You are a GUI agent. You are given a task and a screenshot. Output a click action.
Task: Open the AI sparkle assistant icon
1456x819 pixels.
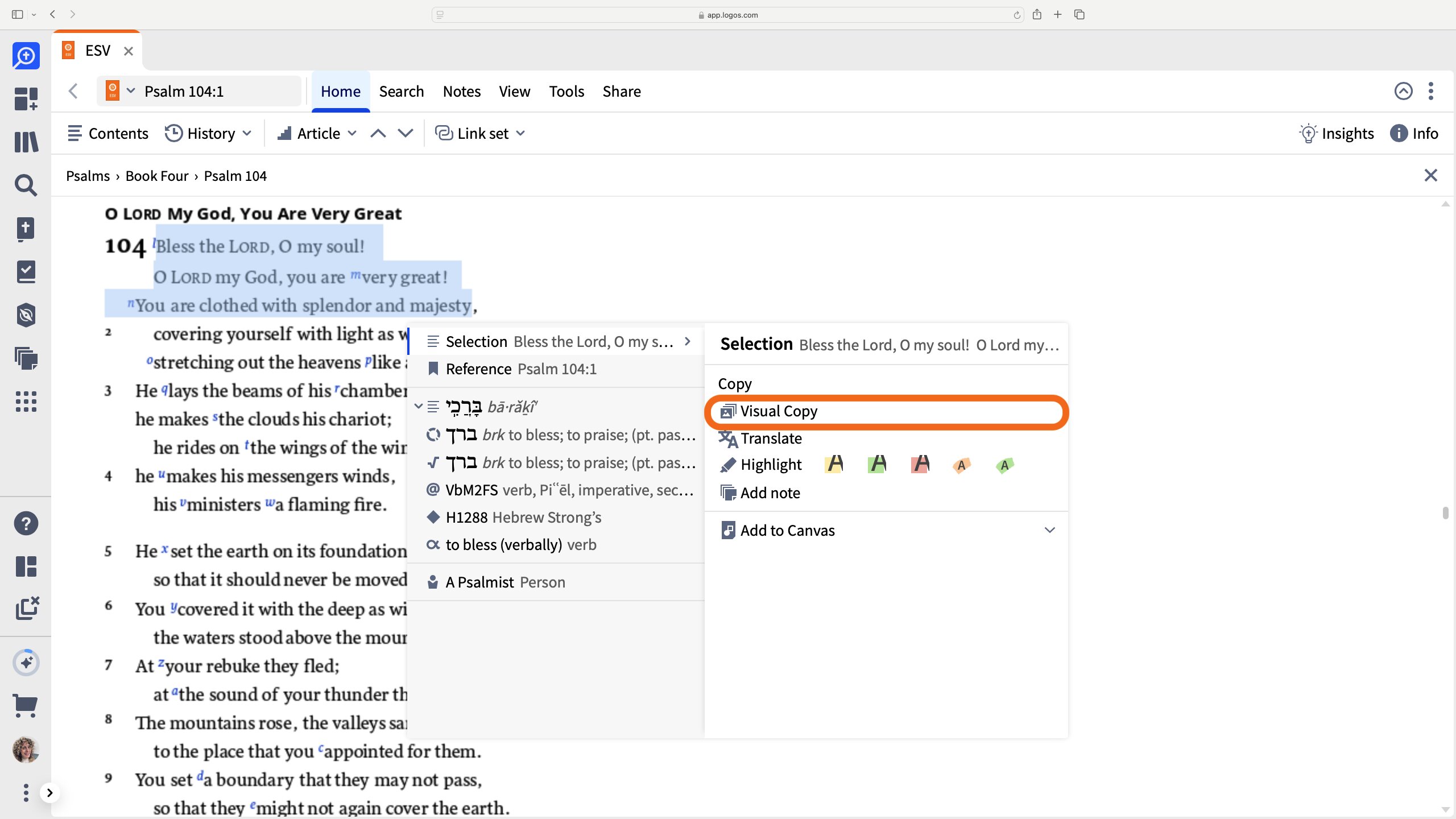[x=26, y=663]
